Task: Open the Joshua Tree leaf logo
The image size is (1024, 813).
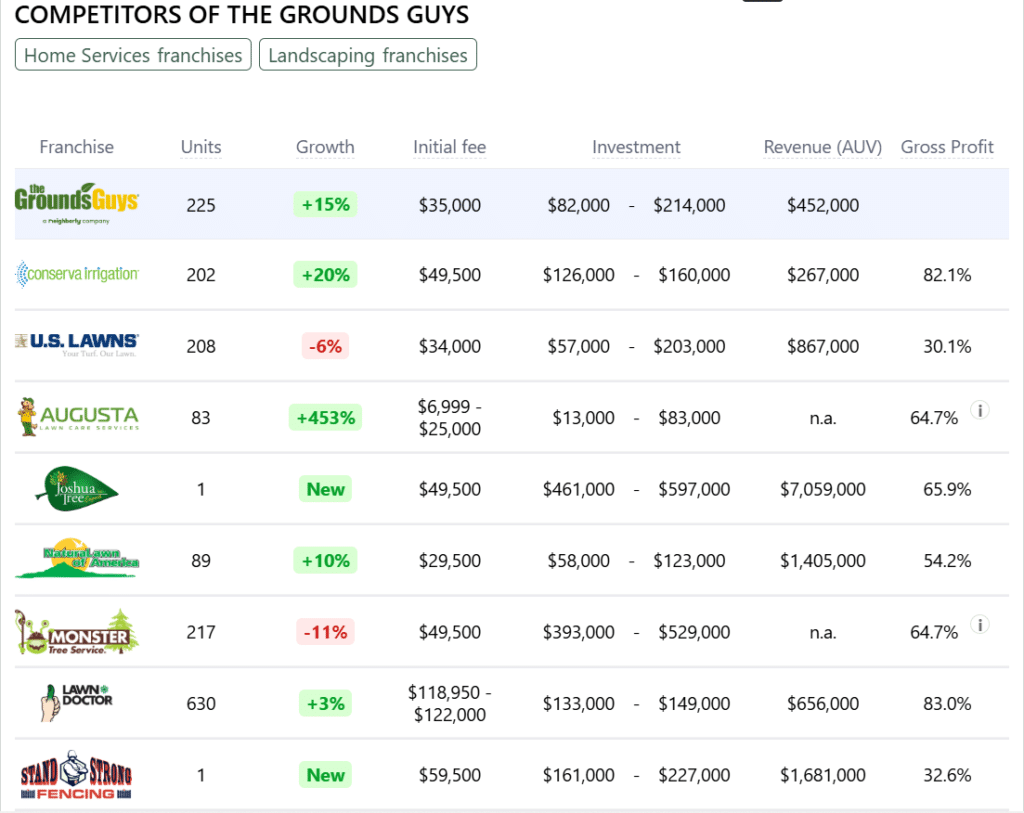Action: pyautogui.click(x=76, y=489)
